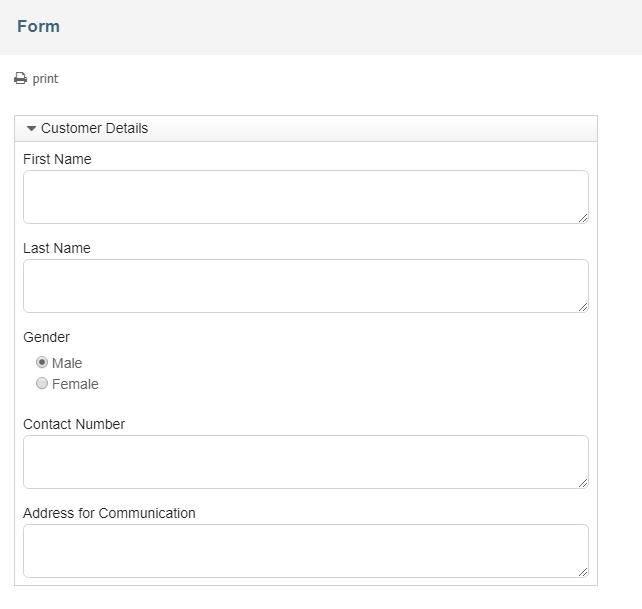The image size is (642, 609).
Task: Select the Male radio button
Action: pyautogui.click(x=42, y=362)
